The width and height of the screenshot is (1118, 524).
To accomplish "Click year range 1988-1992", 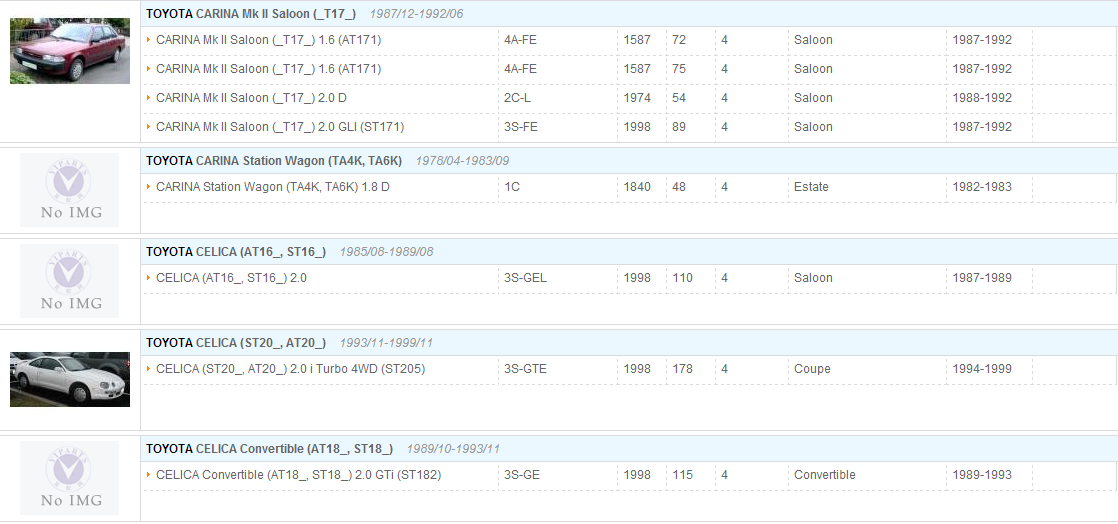I will [982, 98].
